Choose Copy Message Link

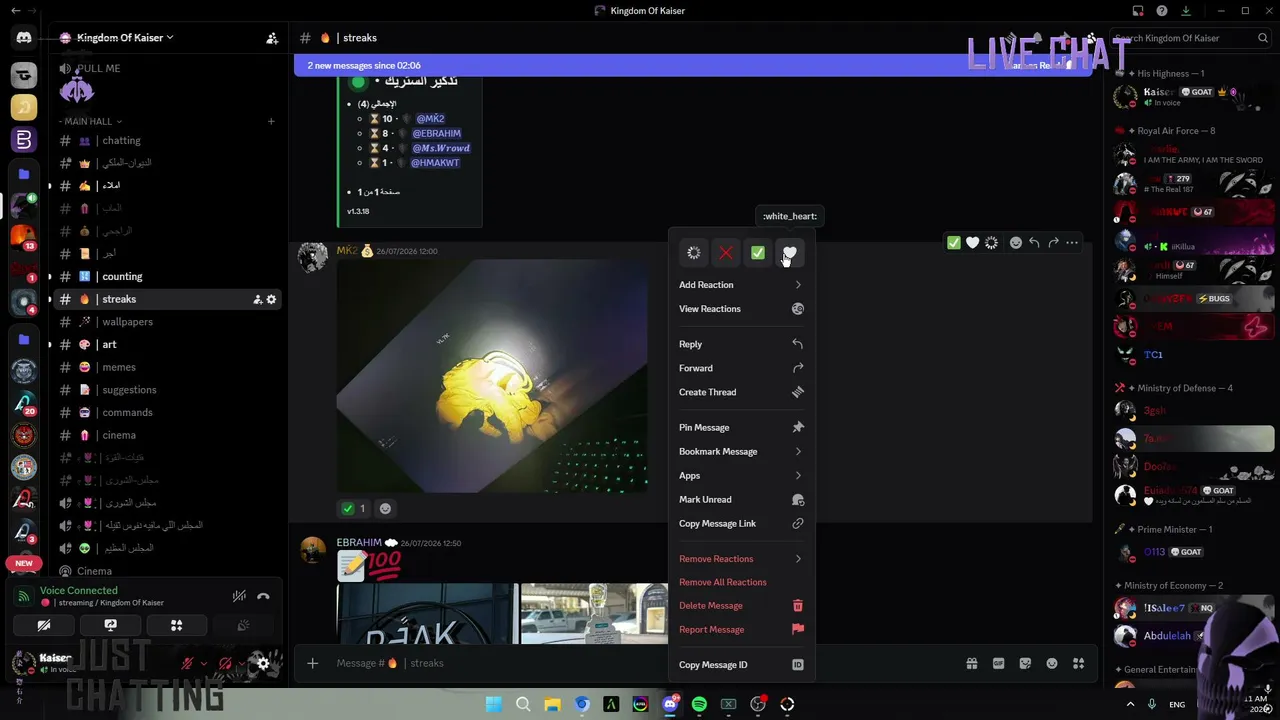click(741, 523)
